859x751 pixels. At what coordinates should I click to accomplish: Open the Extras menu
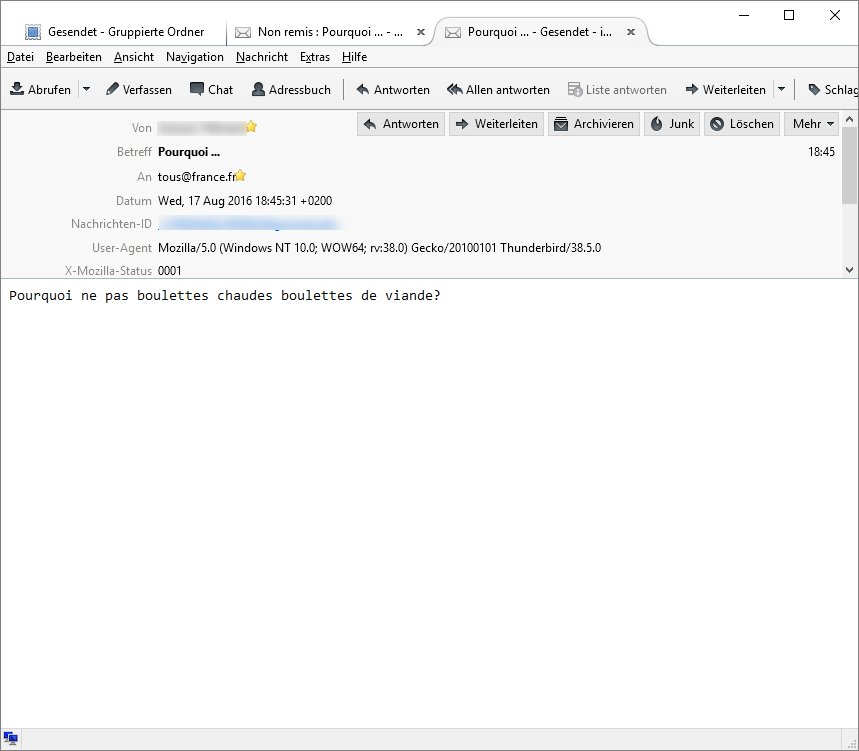click(315, 57)
